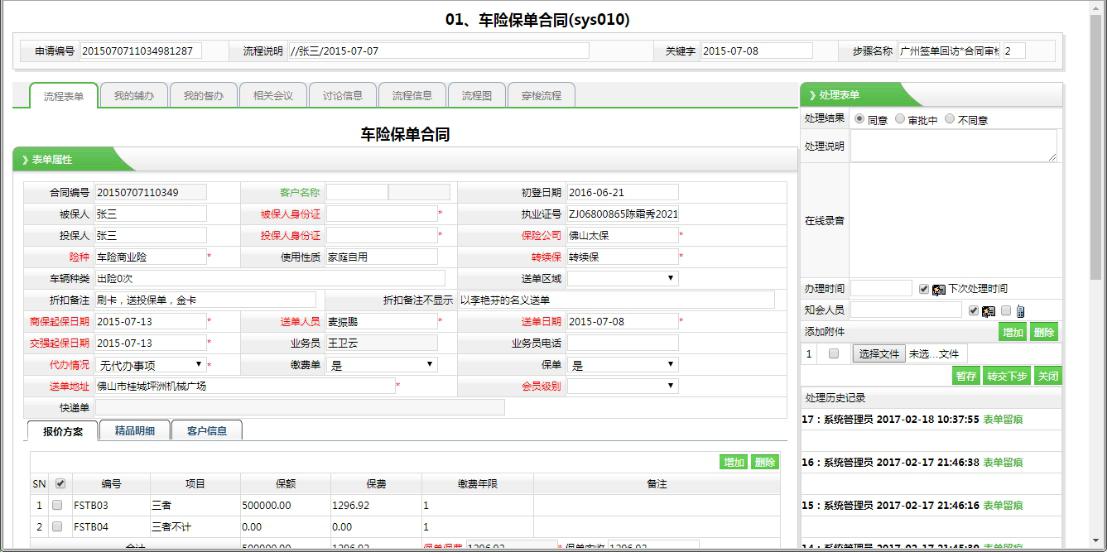Tick the attachment row 1 checkbox
This screenshot has height=553, width=1107.
coord(834,354)
